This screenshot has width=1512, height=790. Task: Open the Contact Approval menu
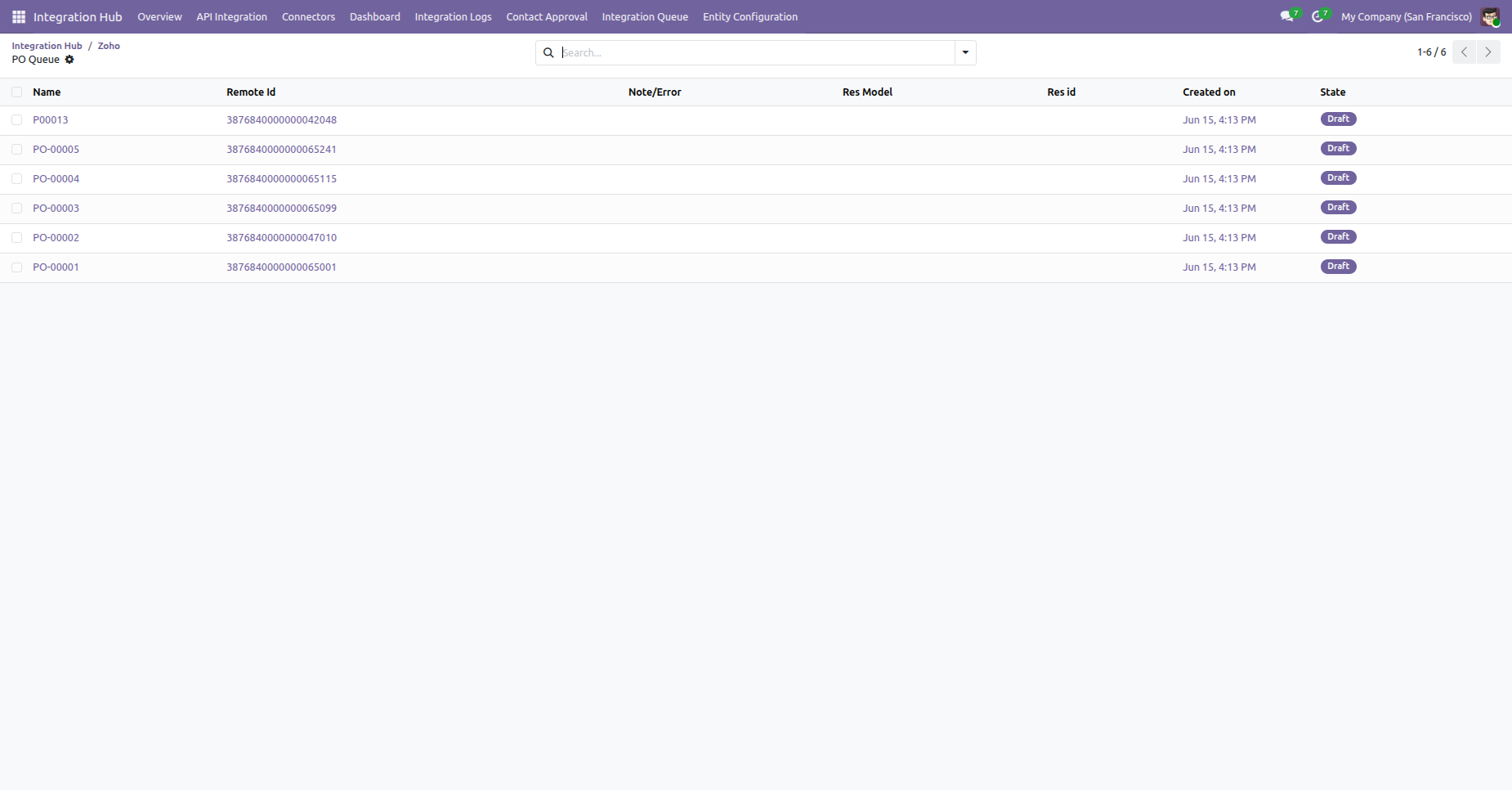coord(547,17)
